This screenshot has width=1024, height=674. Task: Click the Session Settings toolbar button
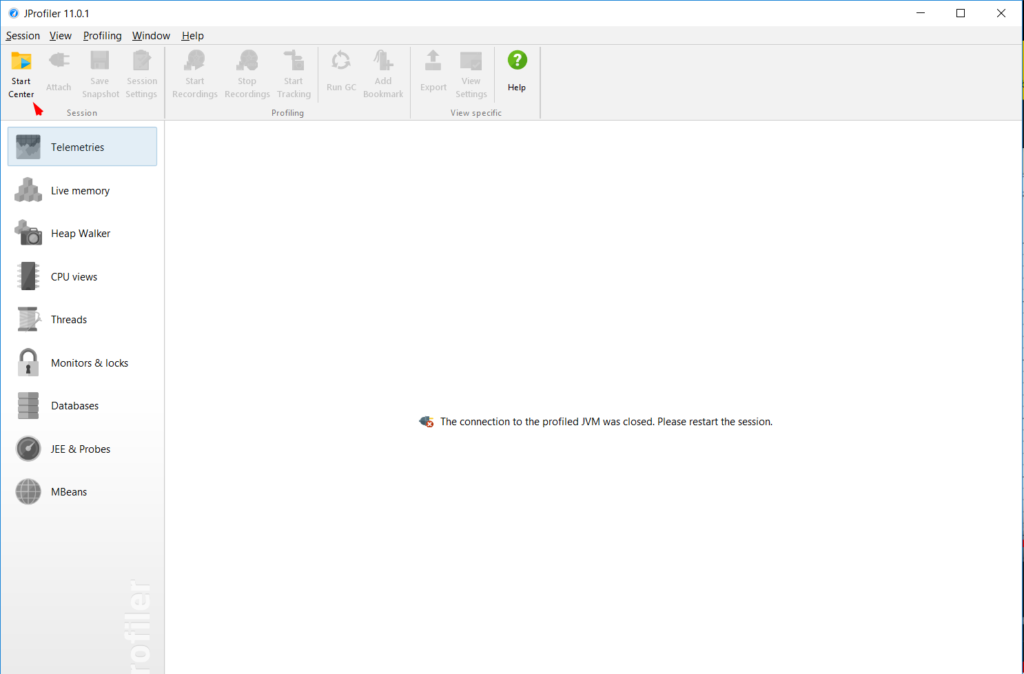(x=141, y=73)
